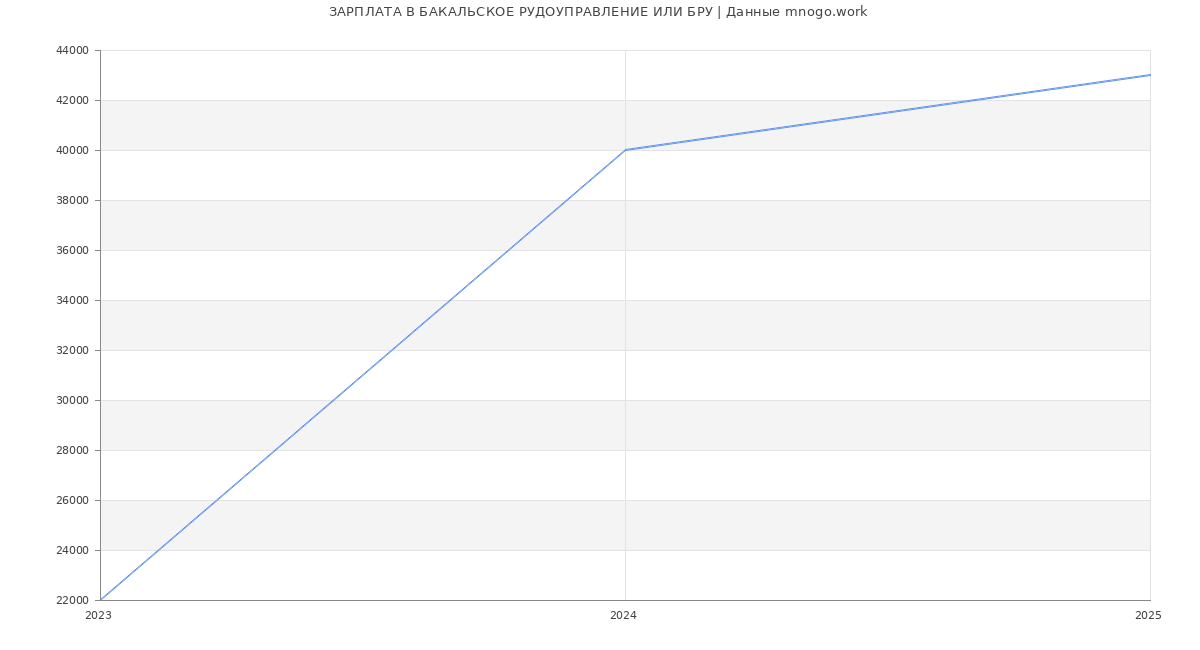This screenshot has width=1200, height=650.
Task: Click the 38000 y-axis label
Action: 72,201
